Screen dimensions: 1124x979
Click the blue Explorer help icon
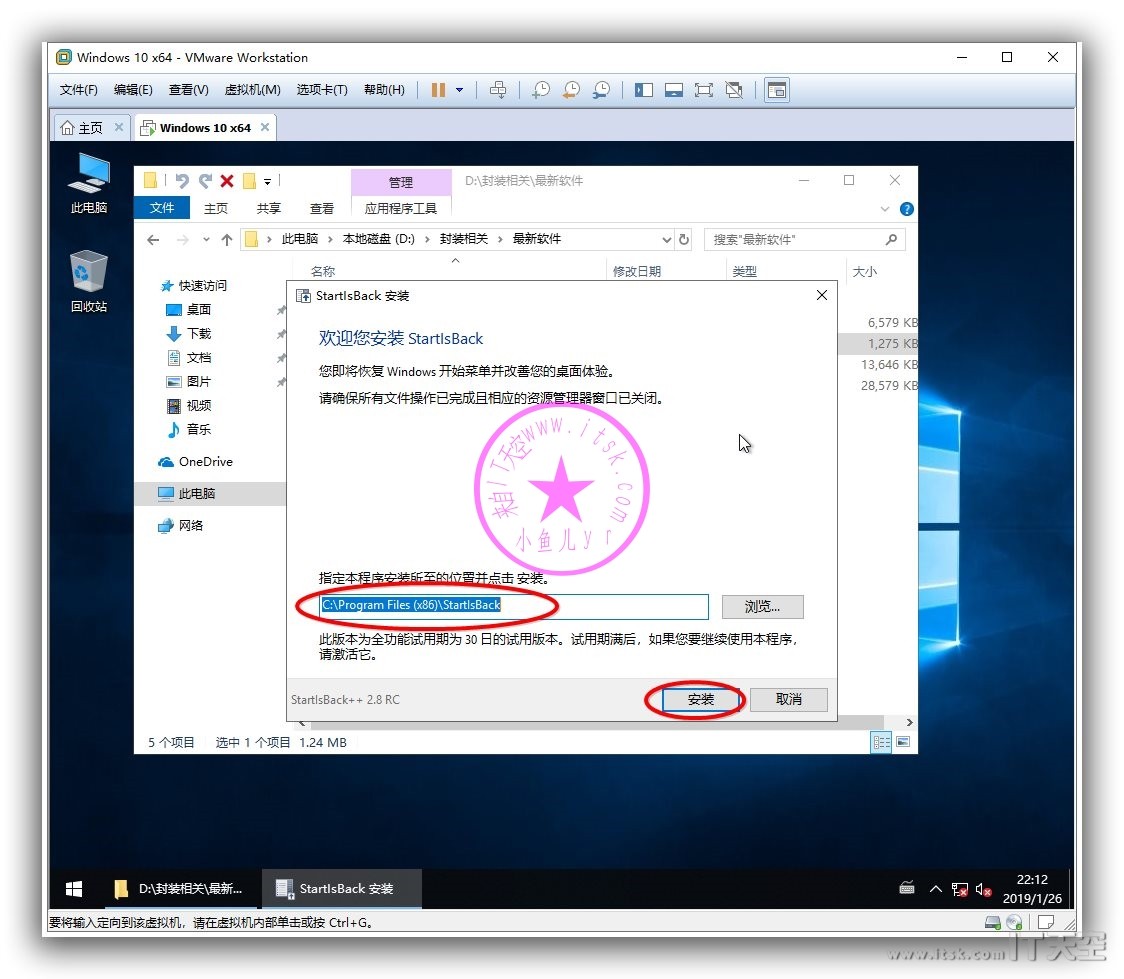907,209
